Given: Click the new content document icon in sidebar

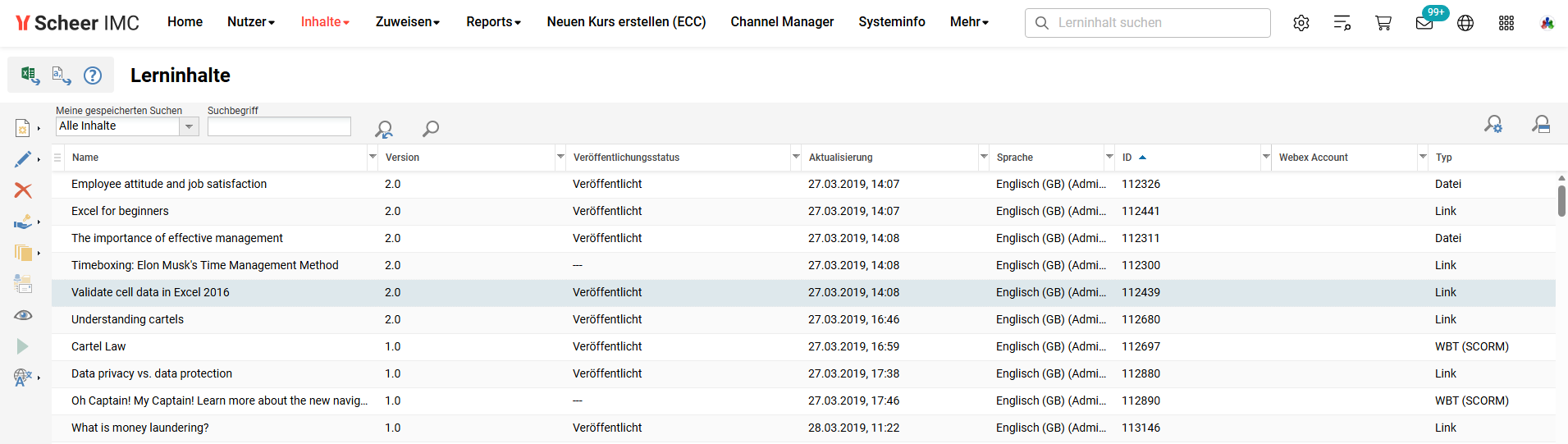Looking at the screenshot, I should coord(23,128).
